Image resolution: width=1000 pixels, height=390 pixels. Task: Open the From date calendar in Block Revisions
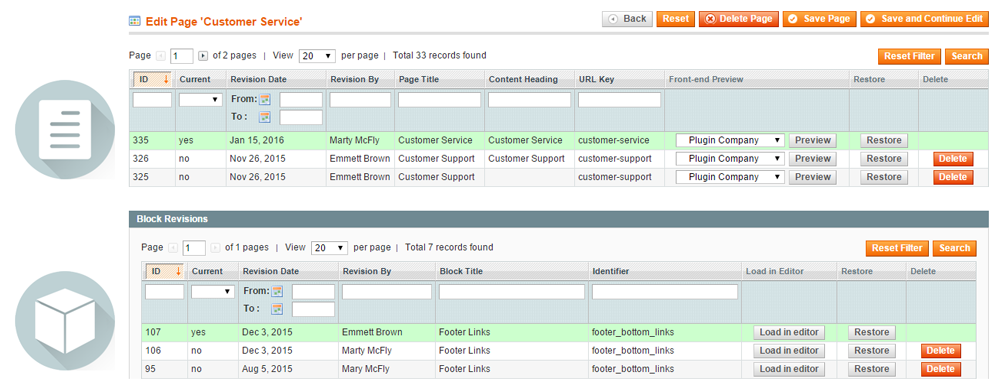tap(277, 291)
